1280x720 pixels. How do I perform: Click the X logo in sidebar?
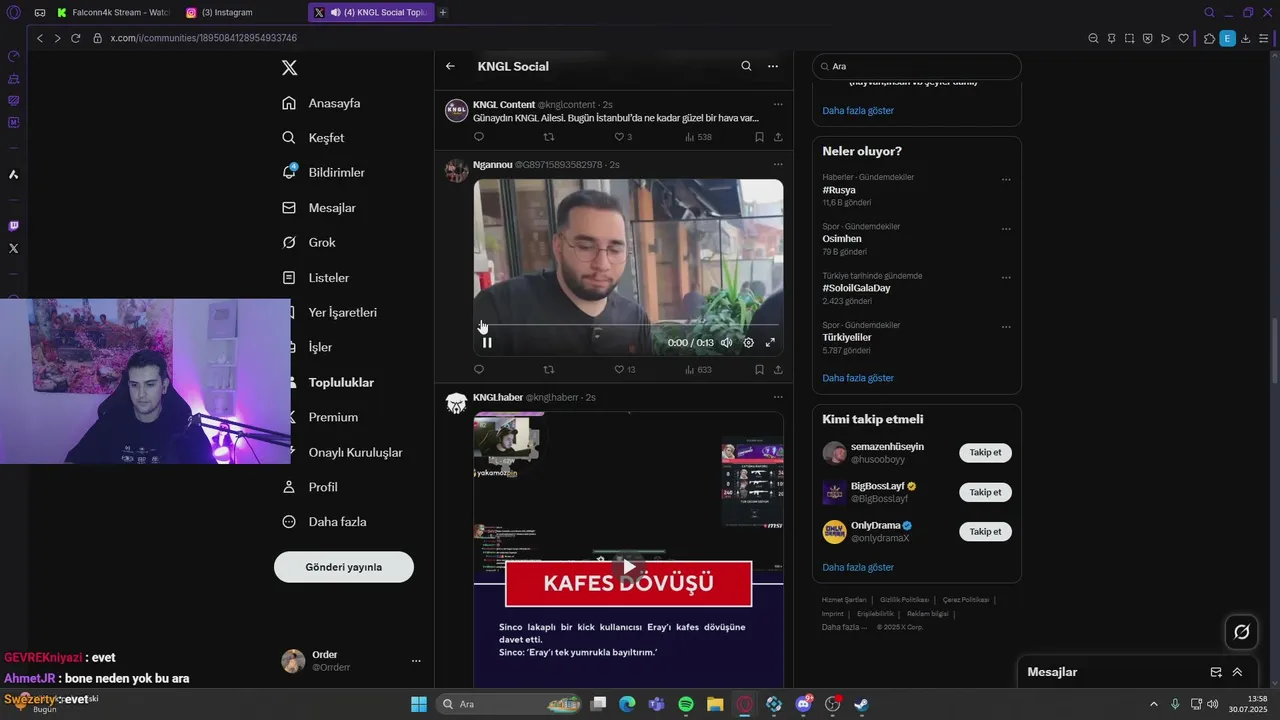pyautogui.click(x=289, y=68)
